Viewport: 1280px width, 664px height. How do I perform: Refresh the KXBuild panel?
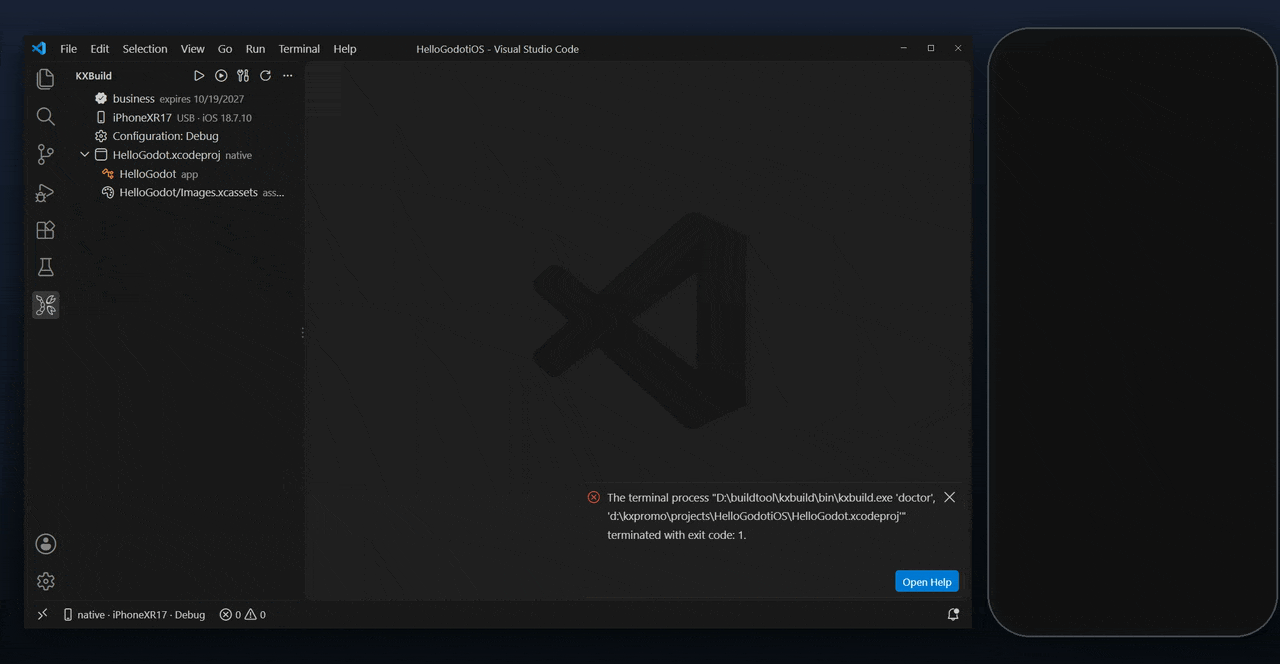coord(265,76)
